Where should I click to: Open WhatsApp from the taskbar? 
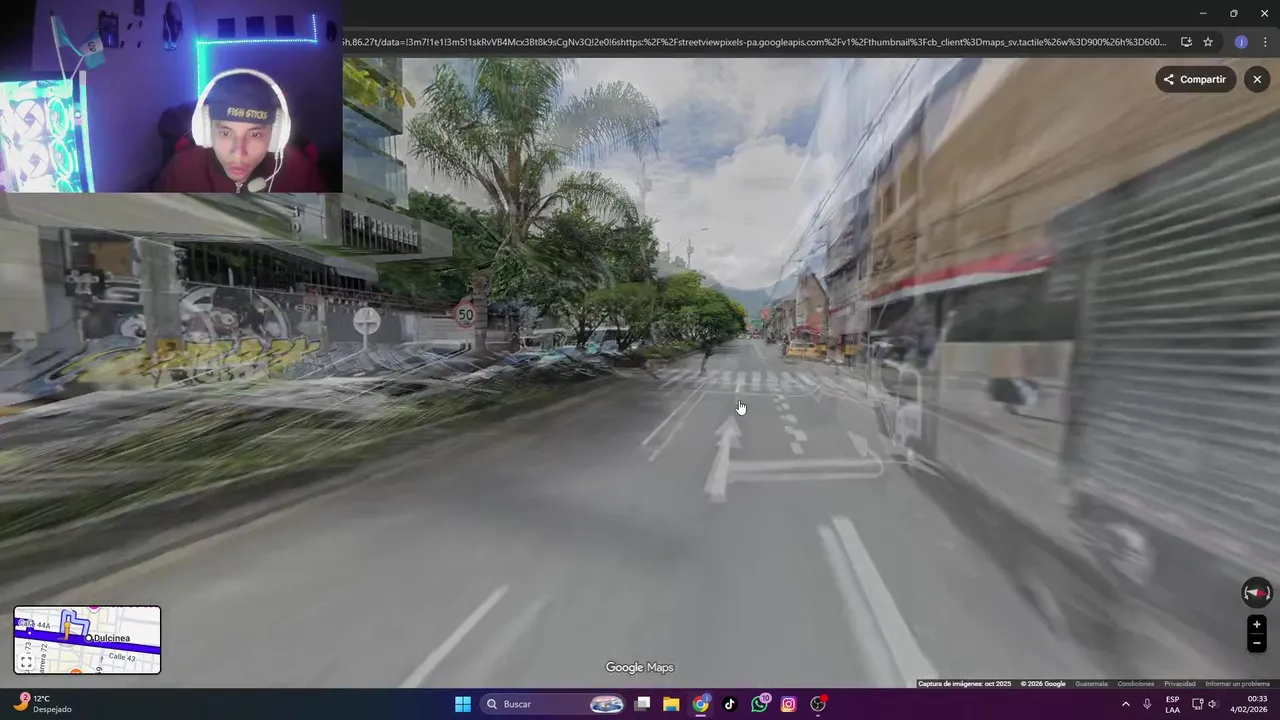click(x=760, y=704)
